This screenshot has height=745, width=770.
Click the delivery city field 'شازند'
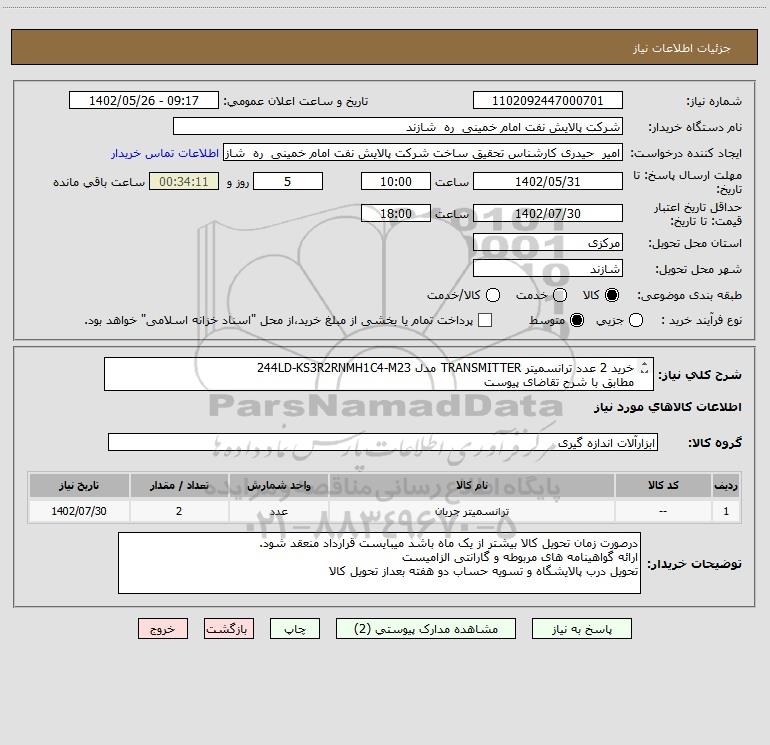click(548, 269)
